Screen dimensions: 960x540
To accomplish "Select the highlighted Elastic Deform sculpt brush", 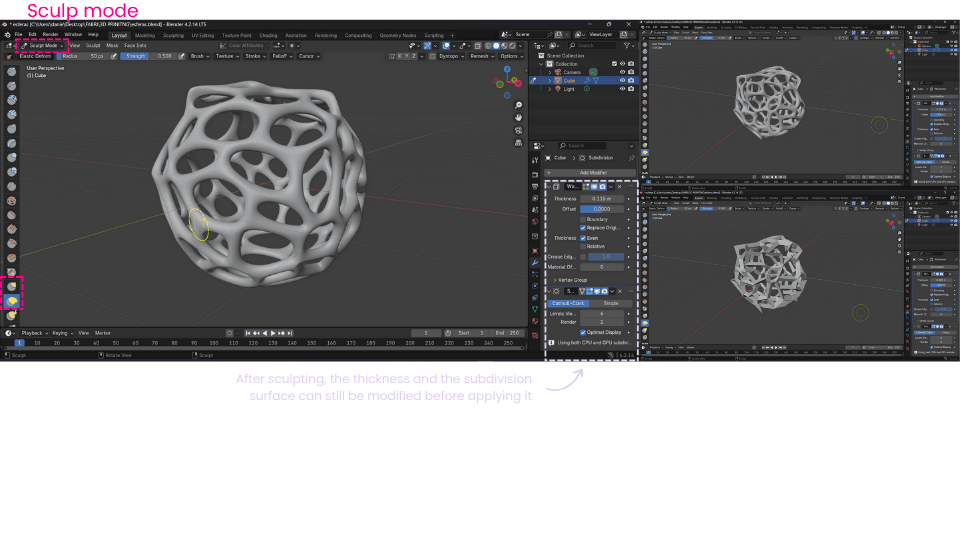I will point(12,300).
